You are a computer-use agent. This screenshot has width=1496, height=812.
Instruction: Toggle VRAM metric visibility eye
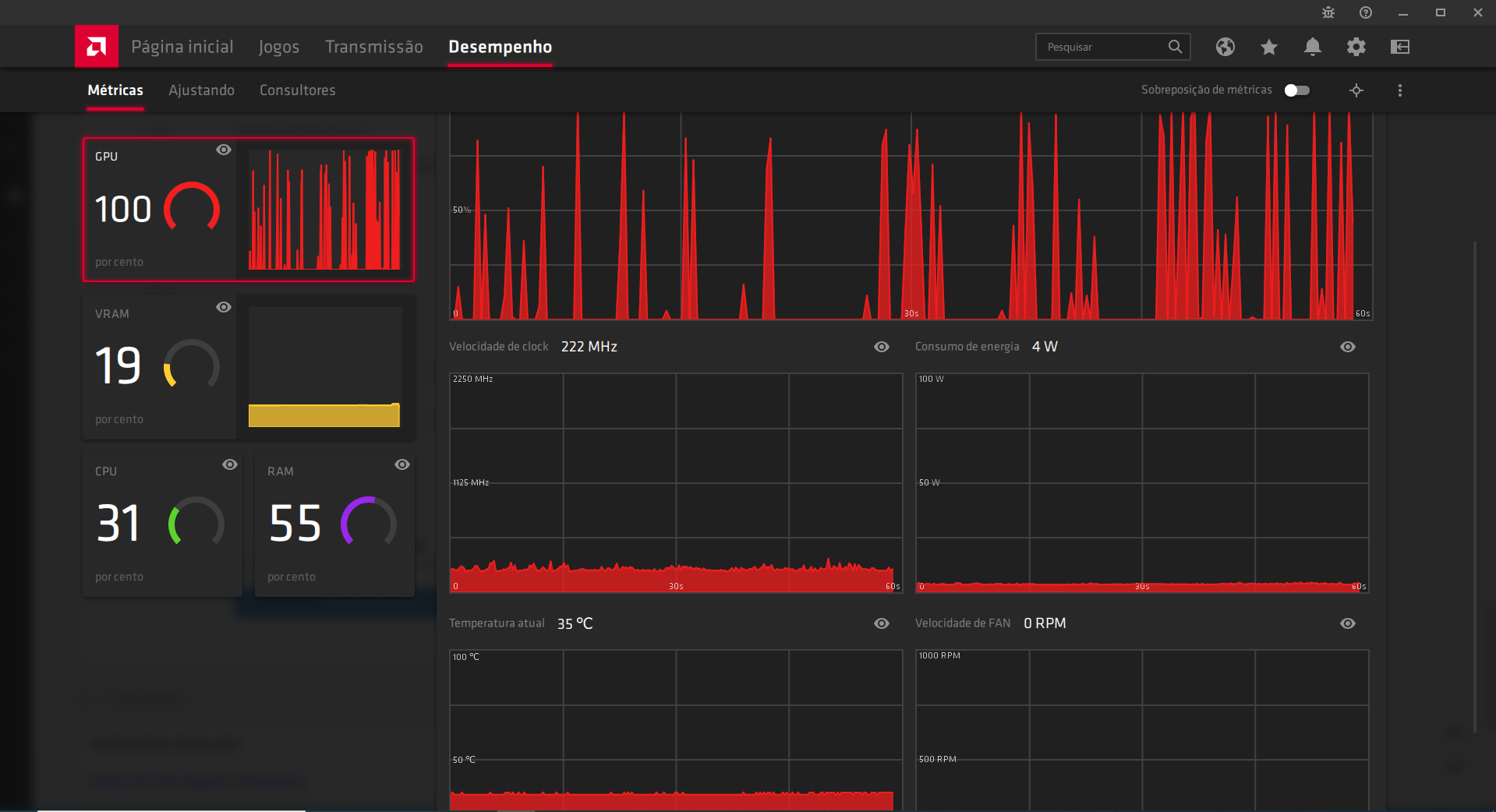tap(224, 307)
